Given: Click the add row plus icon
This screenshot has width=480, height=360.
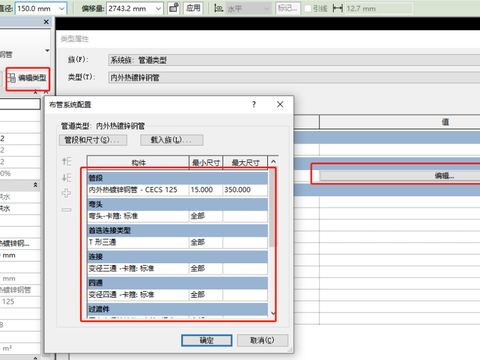Looking at the screenshot, I should 67,193.
